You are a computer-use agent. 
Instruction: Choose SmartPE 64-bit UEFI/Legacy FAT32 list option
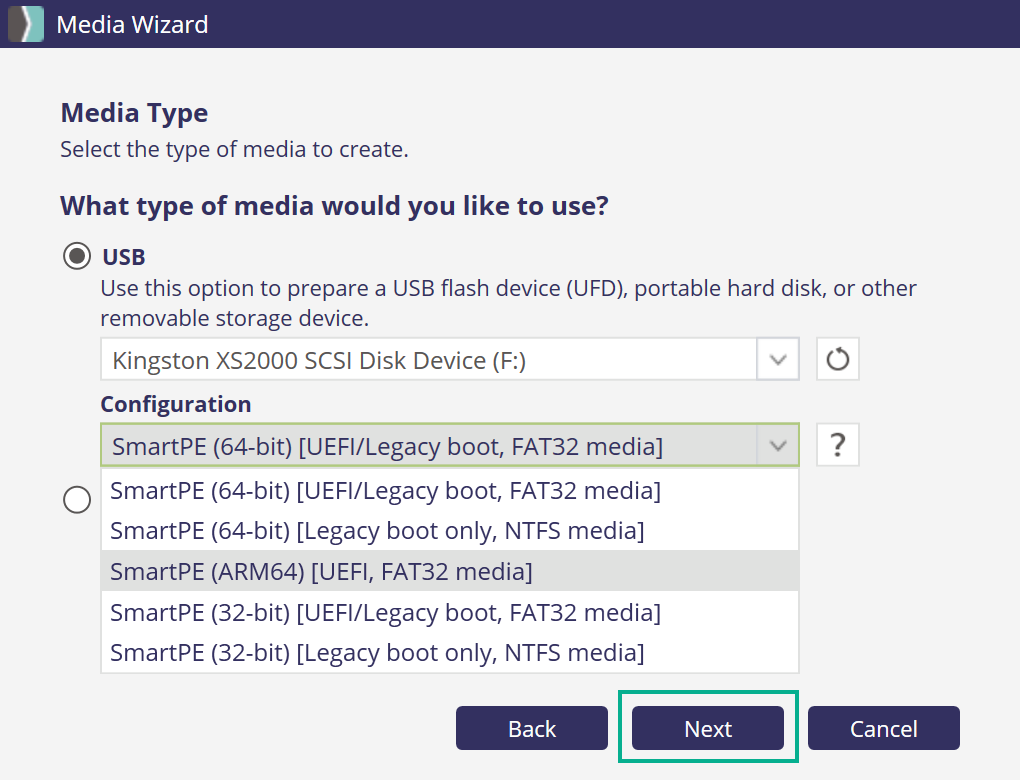[x=385, y=491]
